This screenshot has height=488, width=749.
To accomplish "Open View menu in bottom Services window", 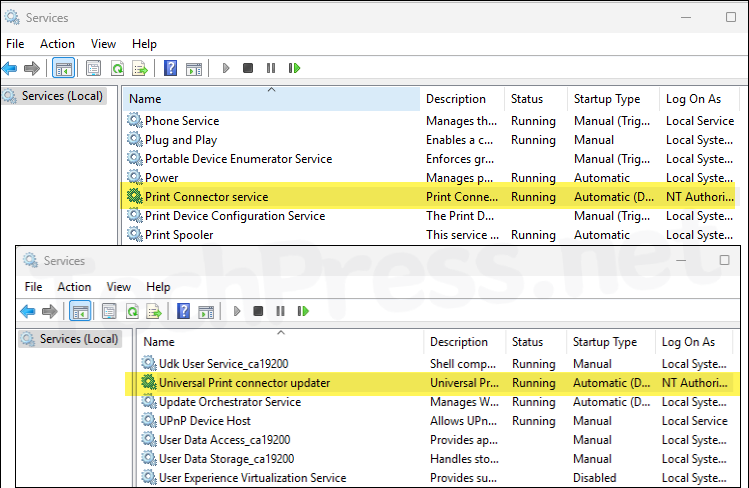I will coord(118,287).
